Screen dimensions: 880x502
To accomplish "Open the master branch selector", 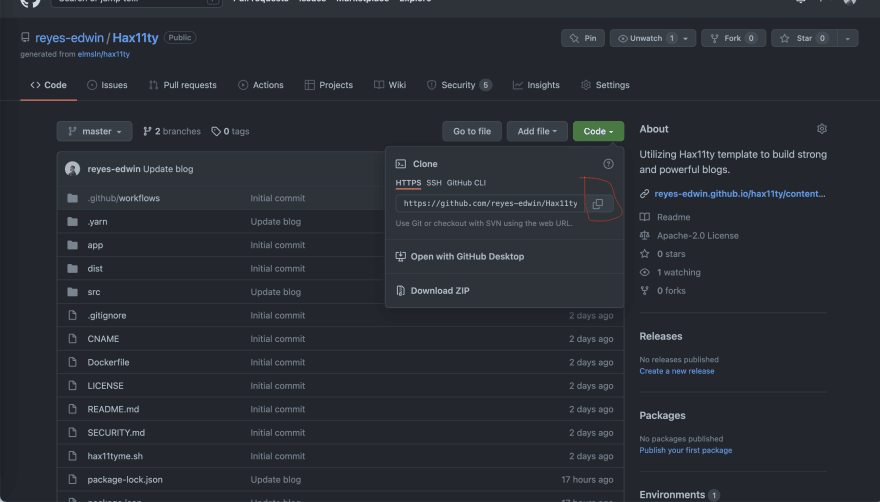I will click(94, 131).
